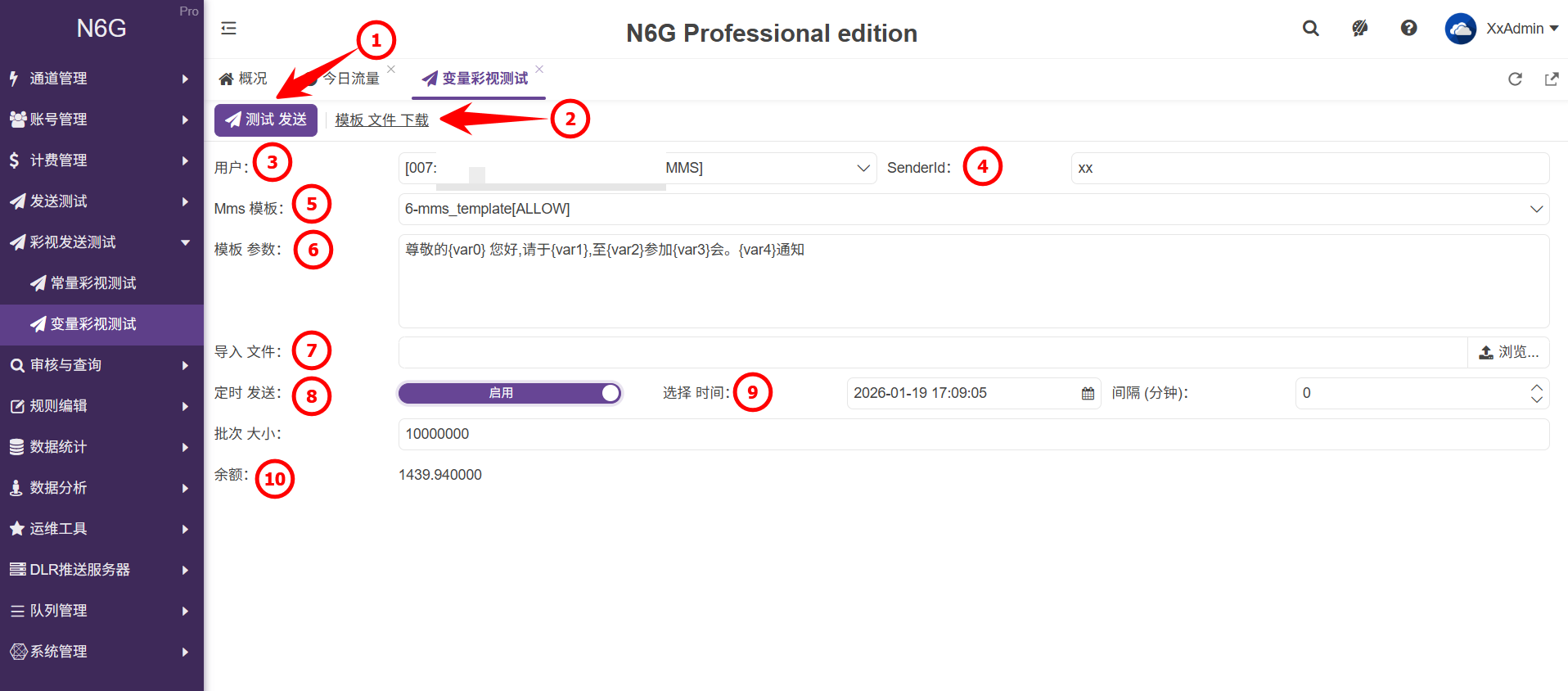Click the refresh icon near tab bar
The width and height of the screenshot is (1568, 691).
1515,79
